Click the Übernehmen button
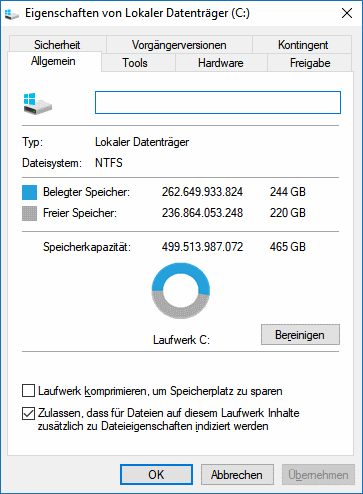 click(318, 475)
